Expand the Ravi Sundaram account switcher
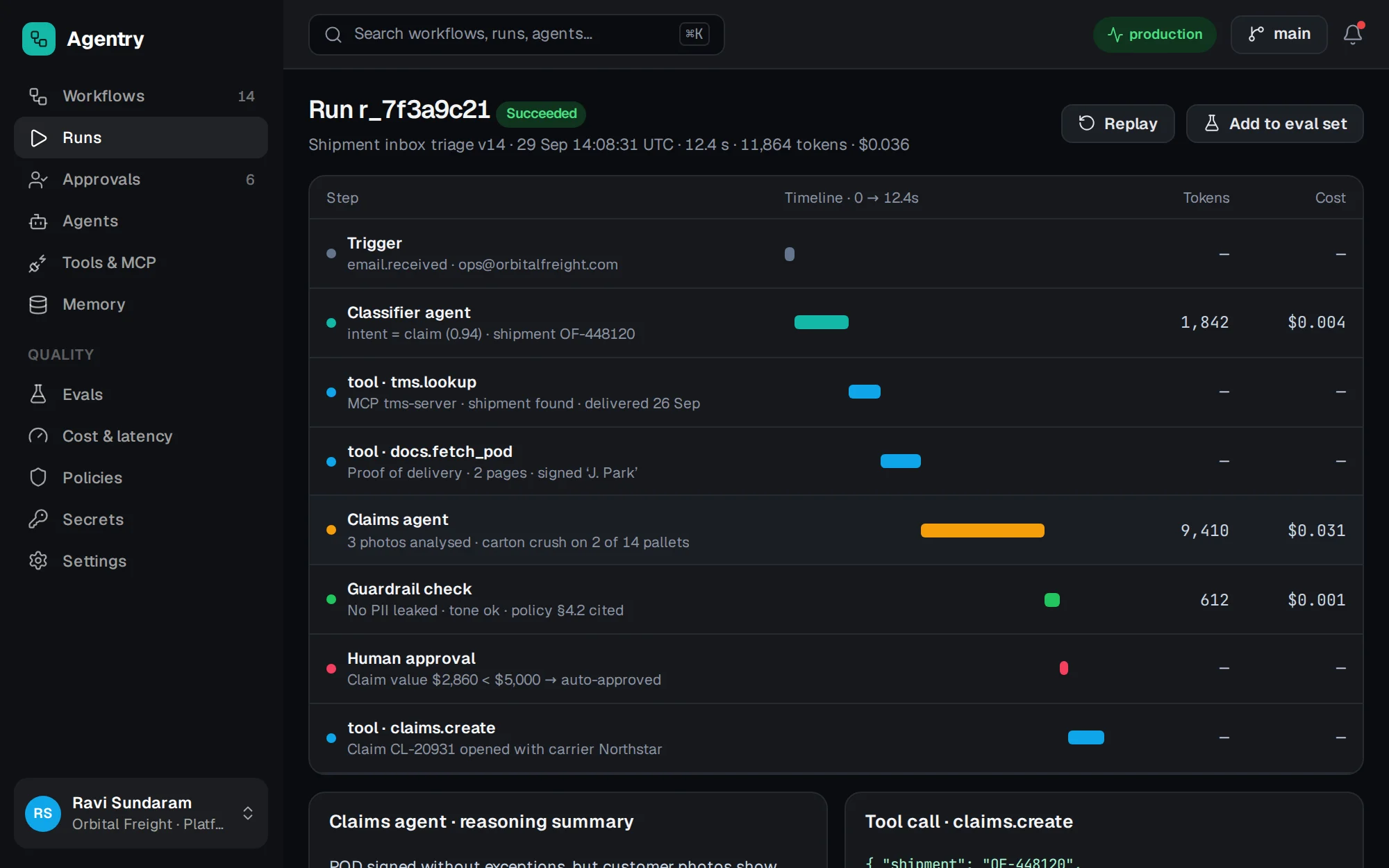 (141, 813)
